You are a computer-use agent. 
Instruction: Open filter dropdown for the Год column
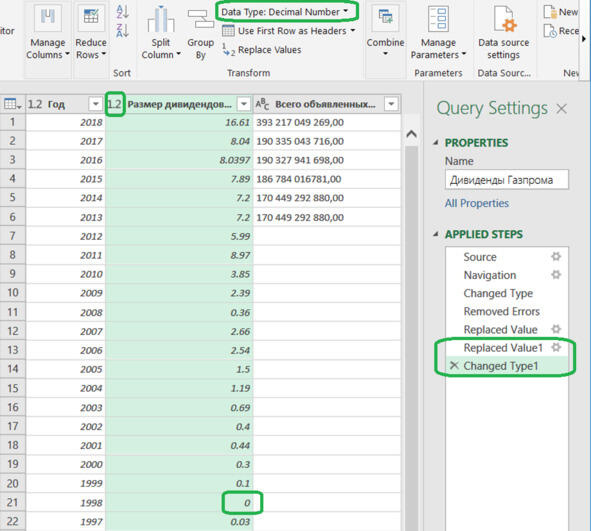coord(95,104)
